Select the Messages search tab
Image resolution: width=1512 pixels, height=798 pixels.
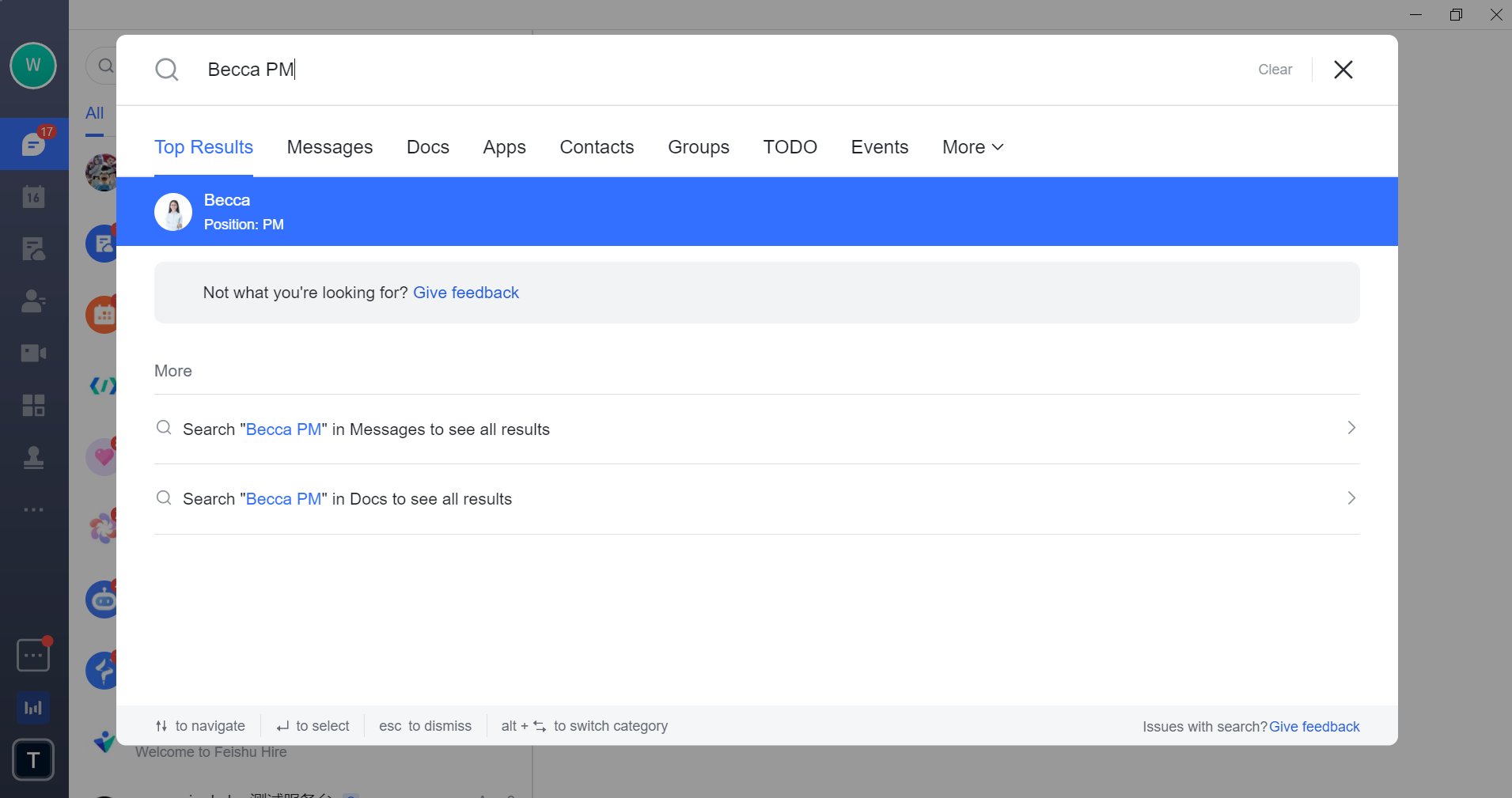330,147
